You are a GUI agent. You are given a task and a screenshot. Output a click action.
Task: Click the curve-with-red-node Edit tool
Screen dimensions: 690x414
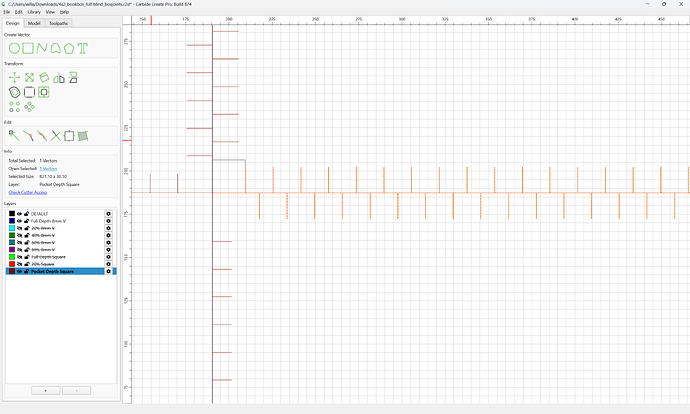tap(28, 136)
